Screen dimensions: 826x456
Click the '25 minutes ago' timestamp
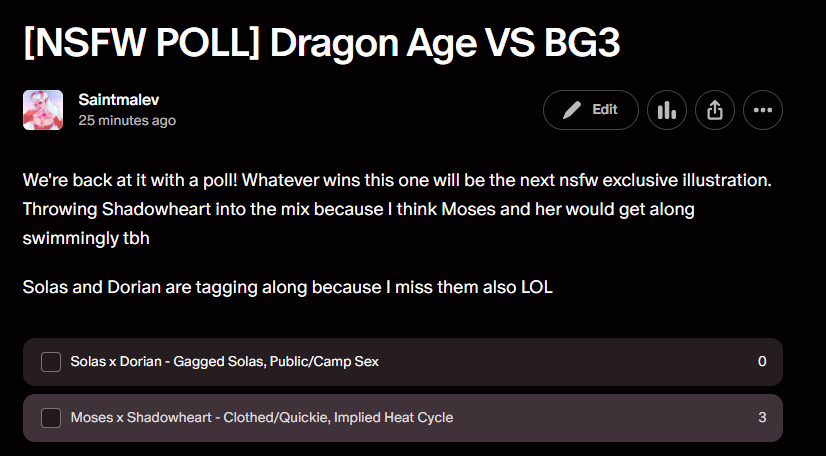127,121
